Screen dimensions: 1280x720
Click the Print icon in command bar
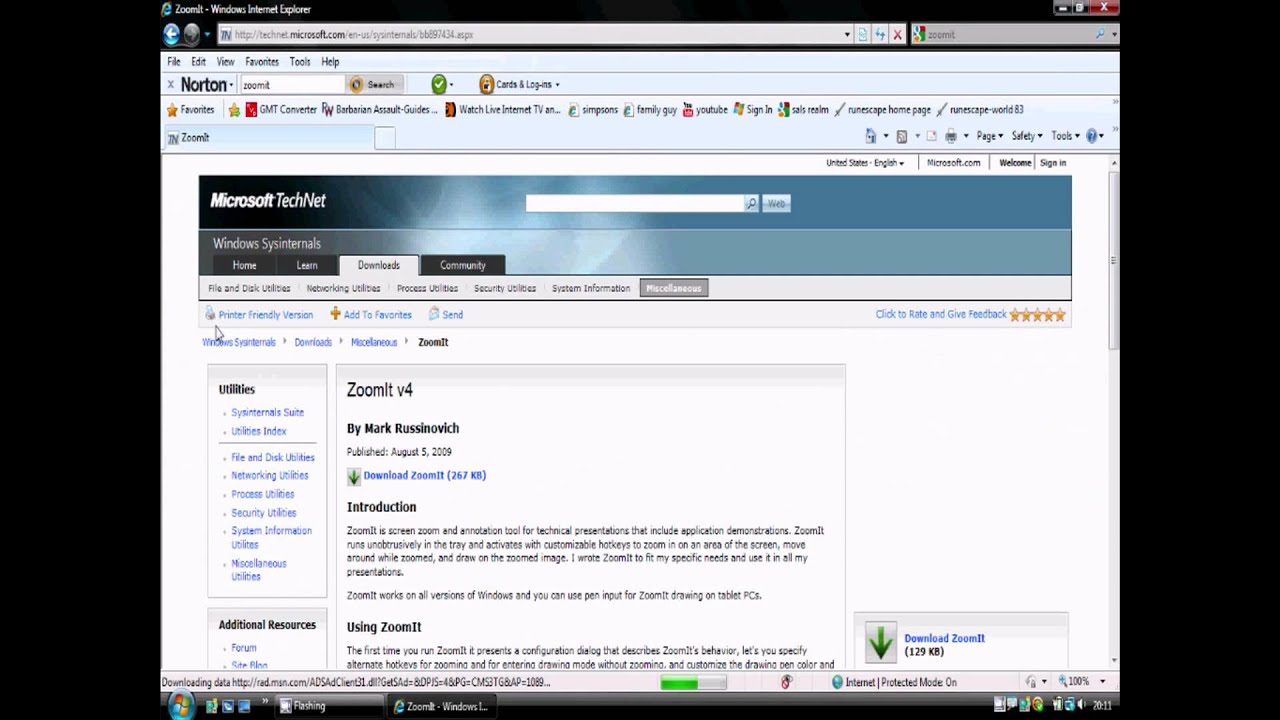(x=951, y=136)
